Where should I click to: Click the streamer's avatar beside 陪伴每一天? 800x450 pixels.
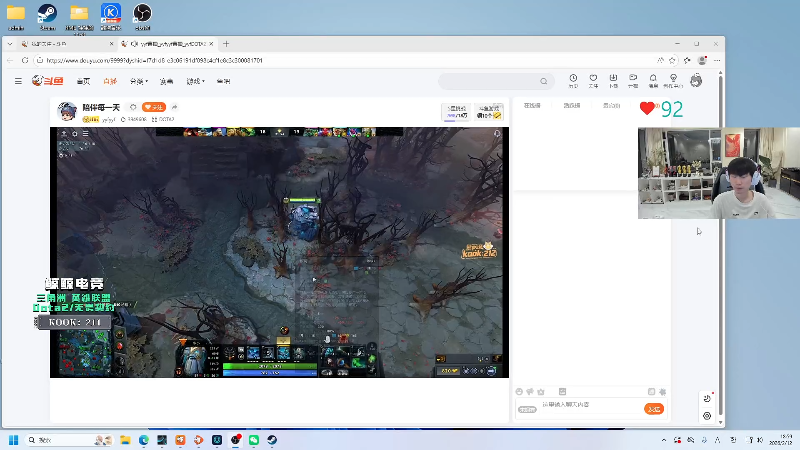point(67,111)
